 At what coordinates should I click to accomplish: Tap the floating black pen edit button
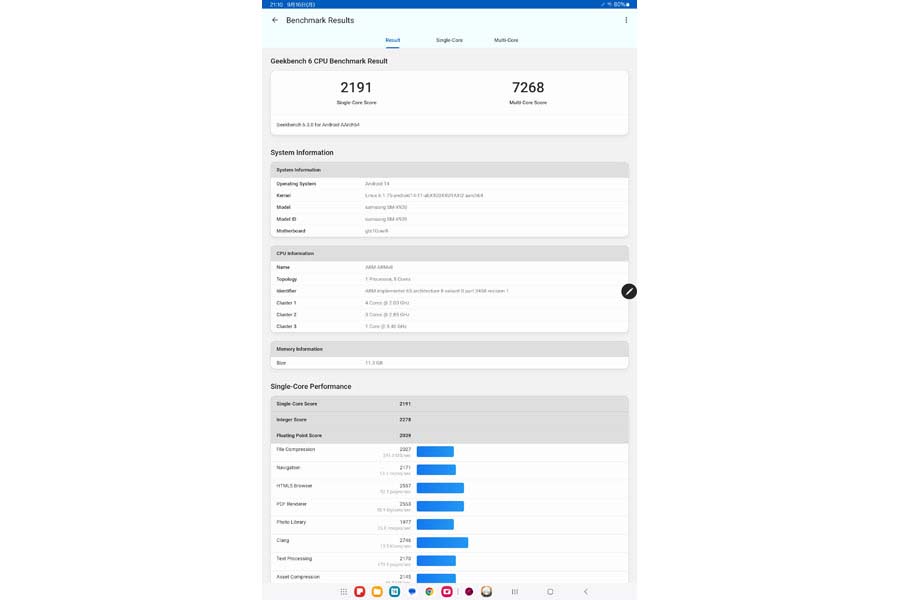coord(629,292)
